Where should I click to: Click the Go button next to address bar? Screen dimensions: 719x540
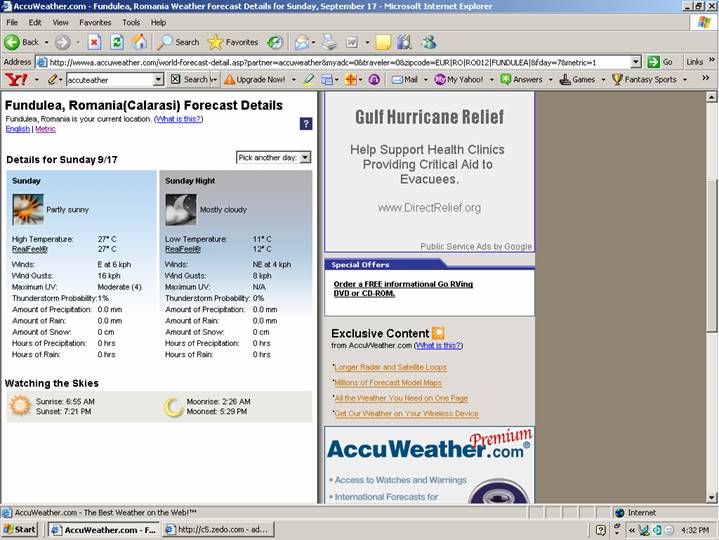pyautogui.click(x=660, y=62)
